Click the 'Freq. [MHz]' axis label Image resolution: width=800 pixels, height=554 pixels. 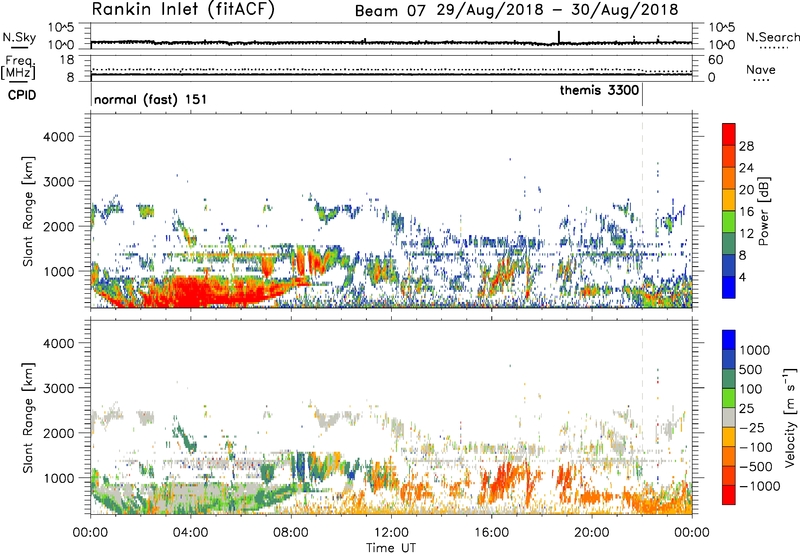click(x=18, y=67)
